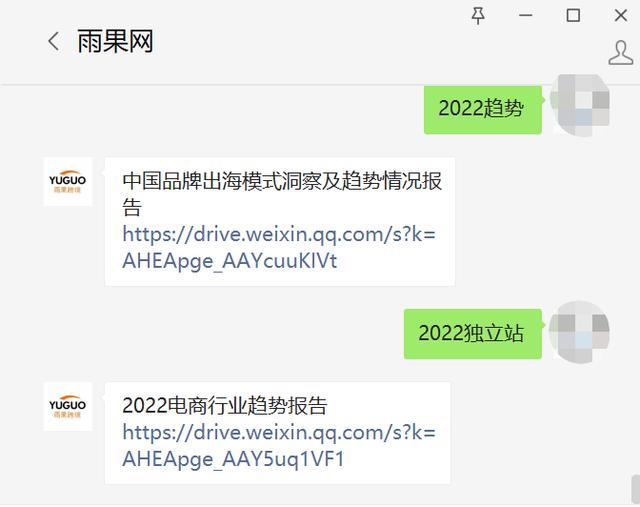Click the 2022电商行业趋势报告 title text

coord(224,405)
